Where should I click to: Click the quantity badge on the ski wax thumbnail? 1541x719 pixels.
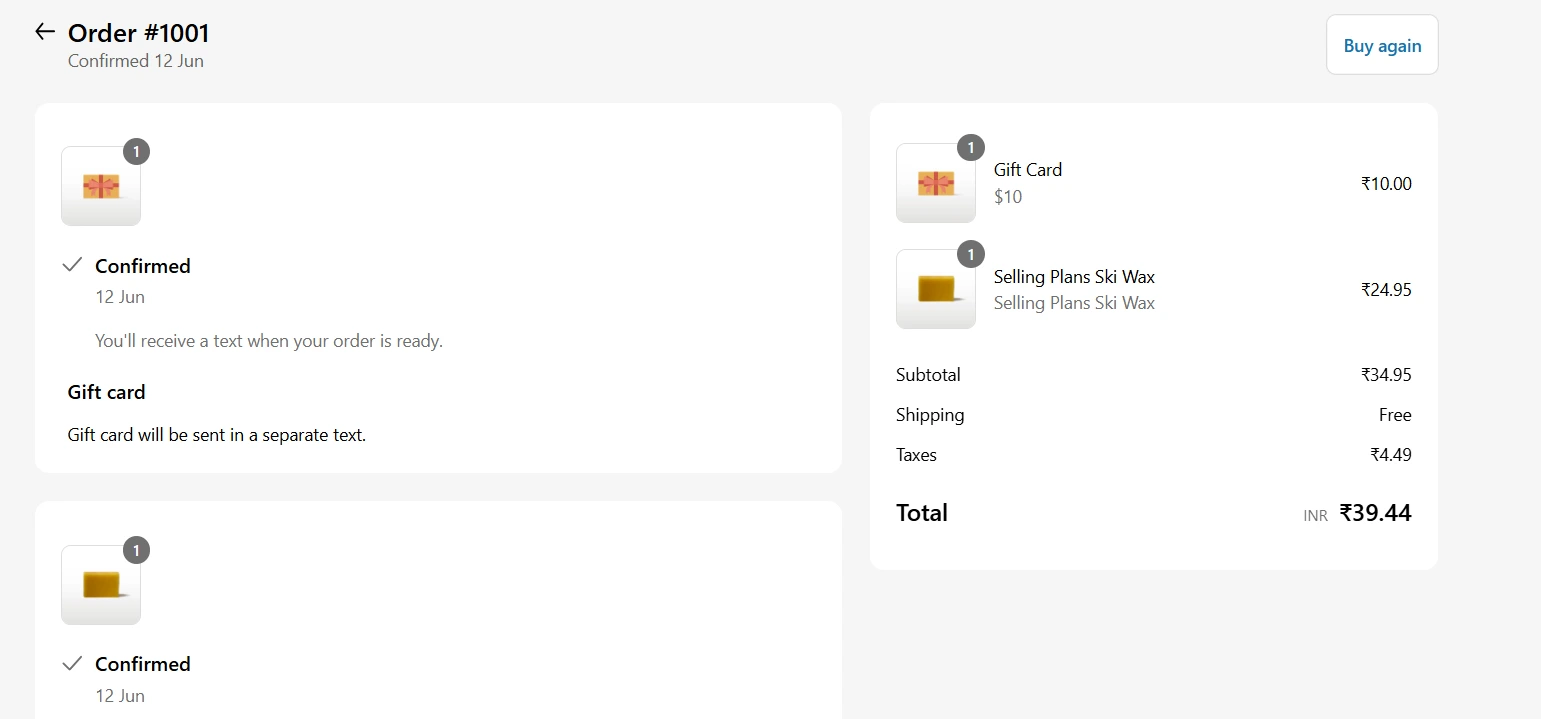(x=136, y=550)
